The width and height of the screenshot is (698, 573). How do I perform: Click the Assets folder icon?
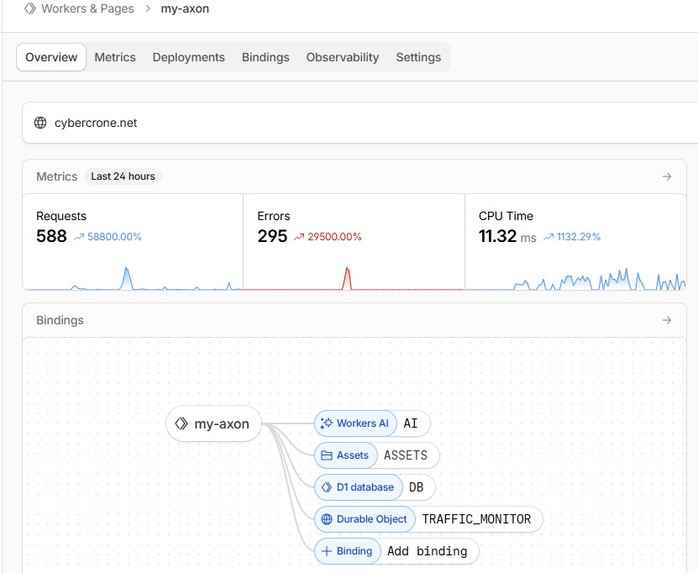[327, 455]
